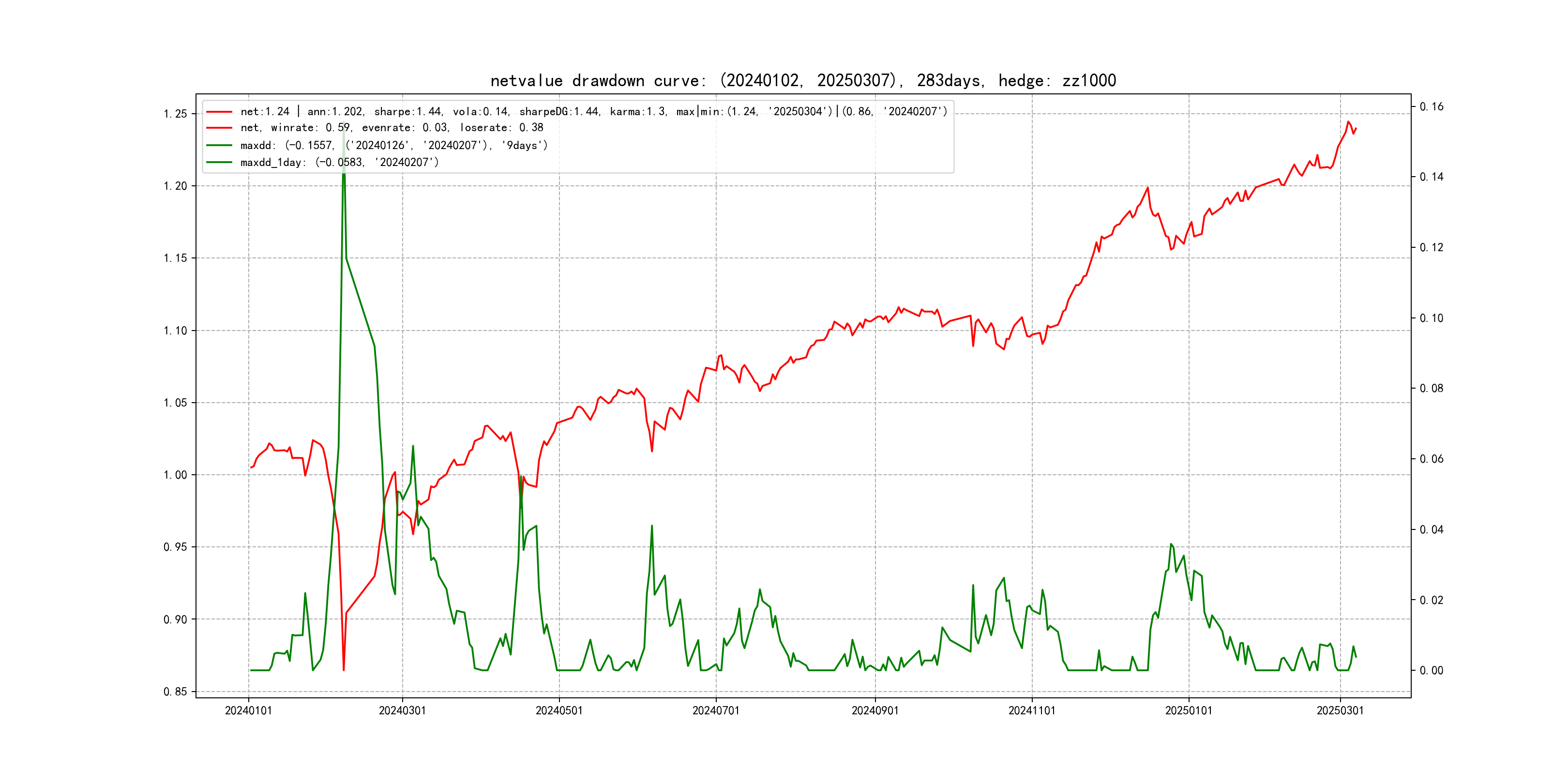This screenshot has width=1568, height=784.
Task: Click the 1.25 left y-axis label
Action: [x=175, y=114]
